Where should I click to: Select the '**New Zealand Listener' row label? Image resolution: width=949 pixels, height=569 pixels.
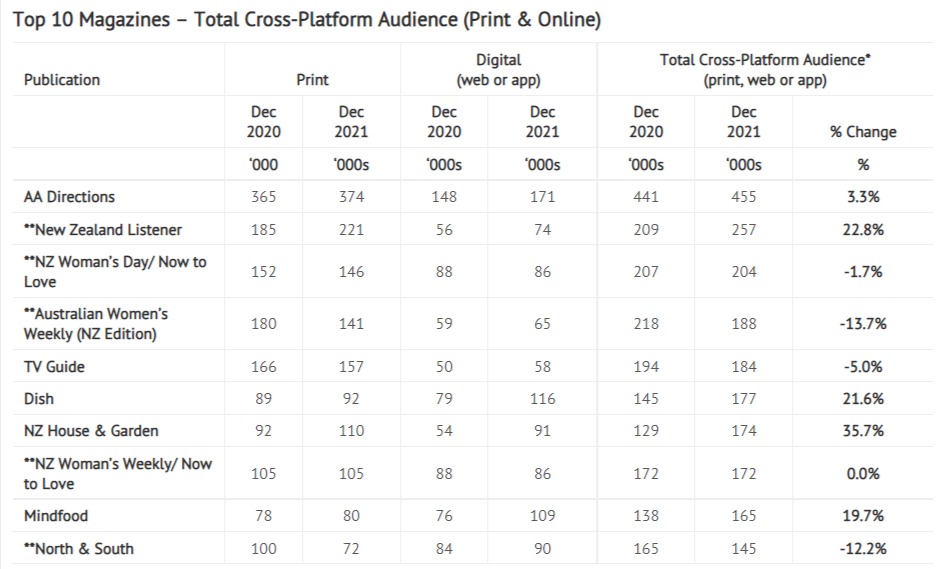(x=103, y=230)
